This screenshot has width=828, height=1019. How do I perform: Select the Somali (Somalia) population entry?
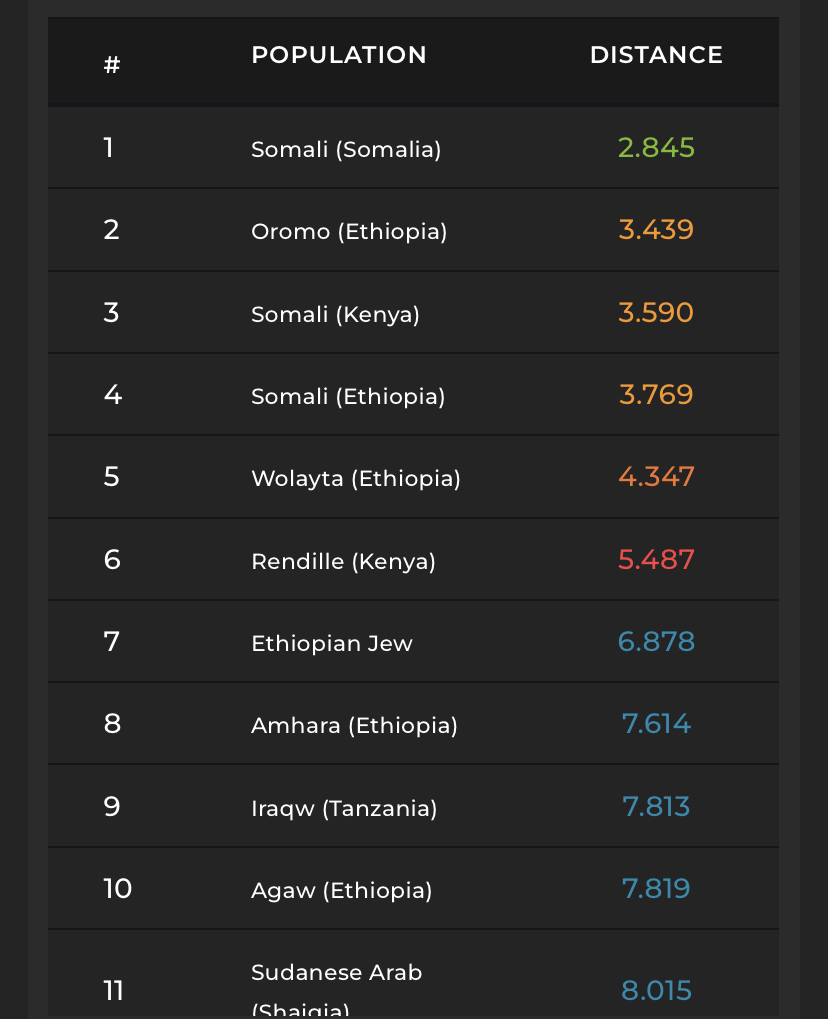[346, 149]
